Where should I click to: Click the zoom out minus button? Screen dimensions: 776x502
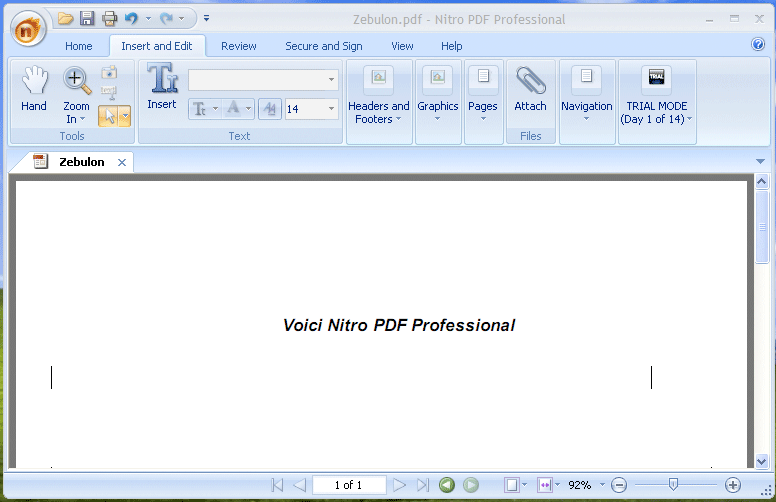pyautogui.click(x=619, y=485)
